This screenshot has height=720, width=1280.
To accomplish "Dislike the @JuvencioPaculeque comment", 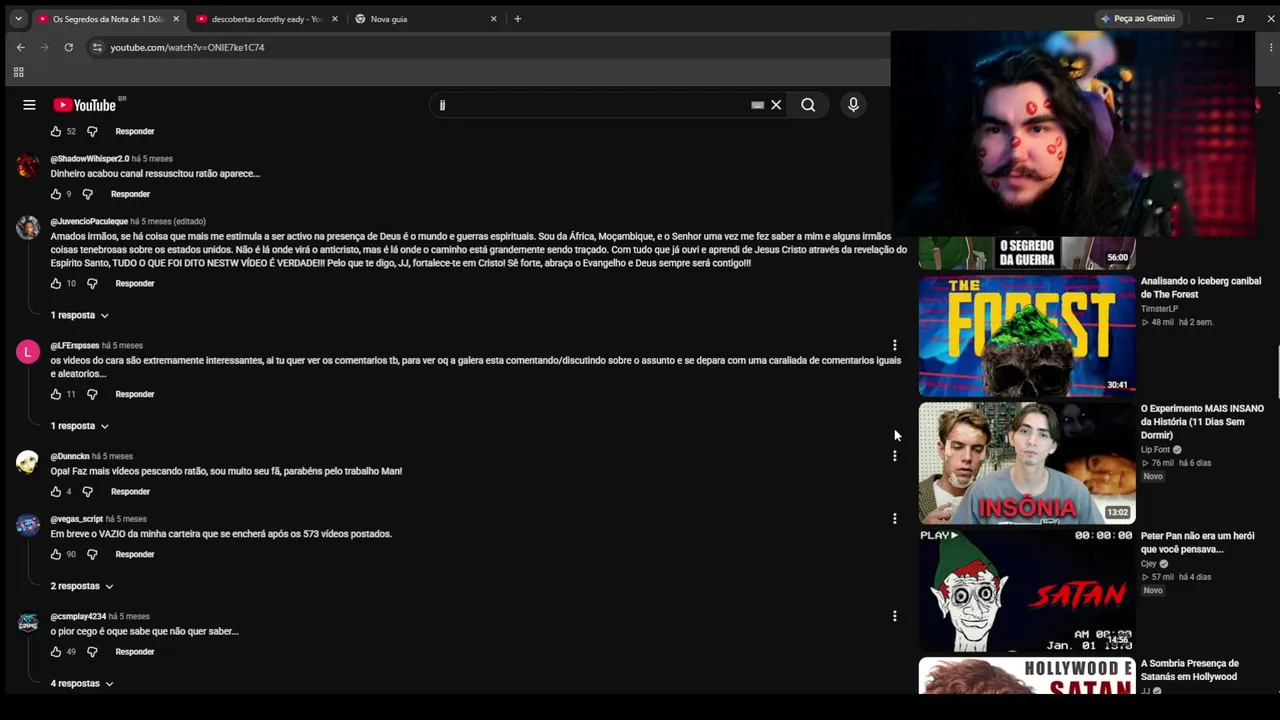I will pos(92,284).
